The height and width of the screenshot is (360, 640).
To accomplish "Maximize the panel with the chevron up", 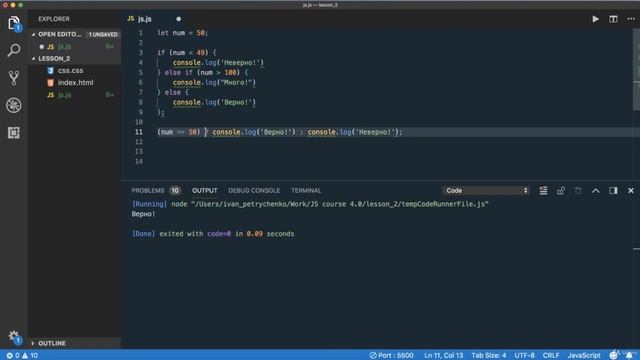I will click(x=596, y=191).
